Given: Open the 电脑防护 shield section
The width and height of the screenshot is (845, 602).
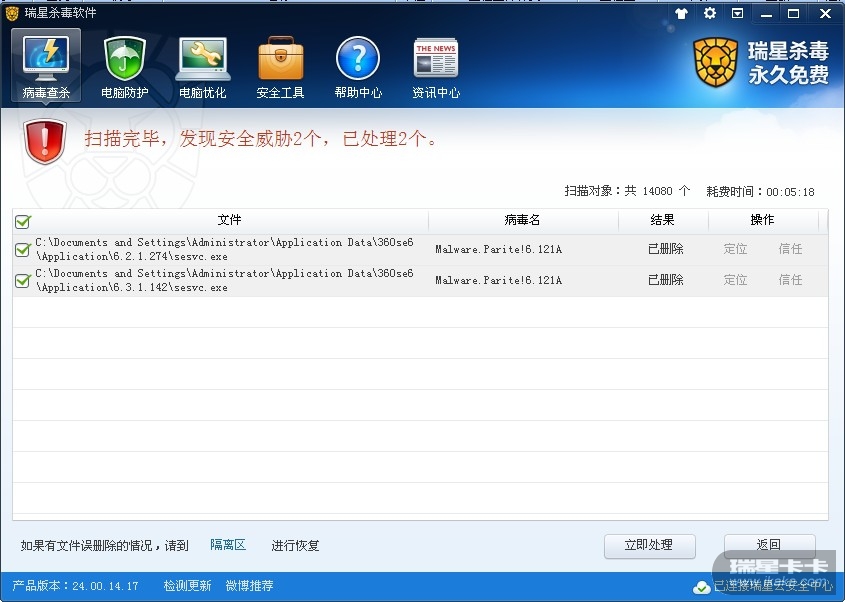Looking at the screenshot, I should coord(124,67).
